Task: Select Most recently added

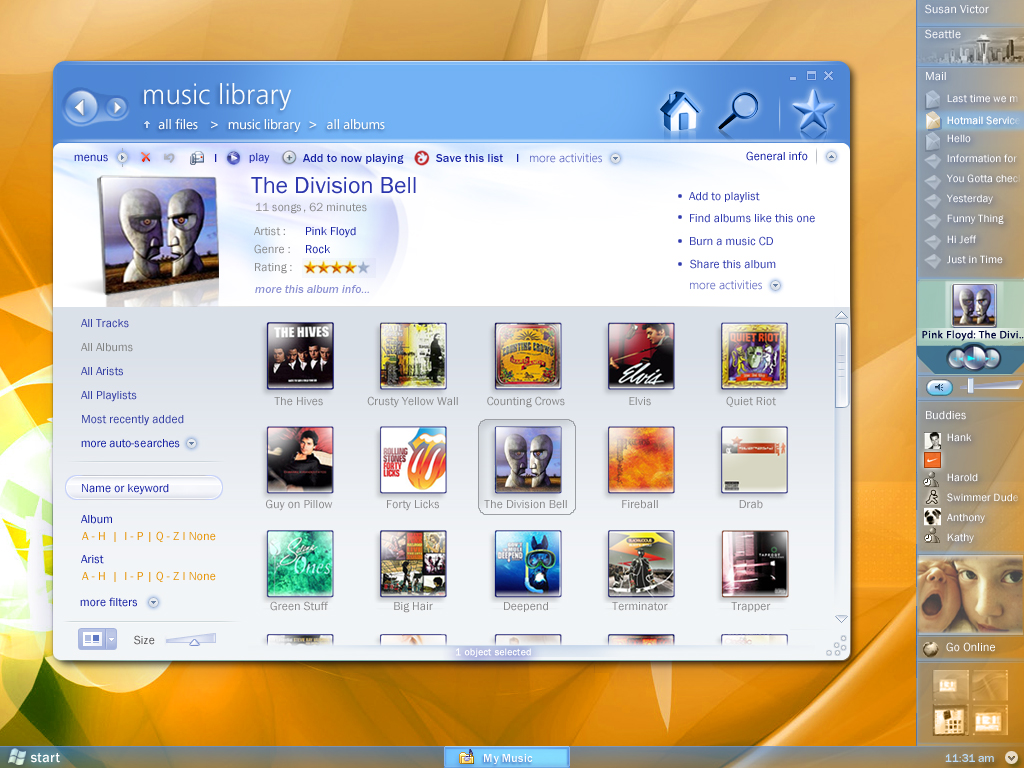Action: pos(133,419)
